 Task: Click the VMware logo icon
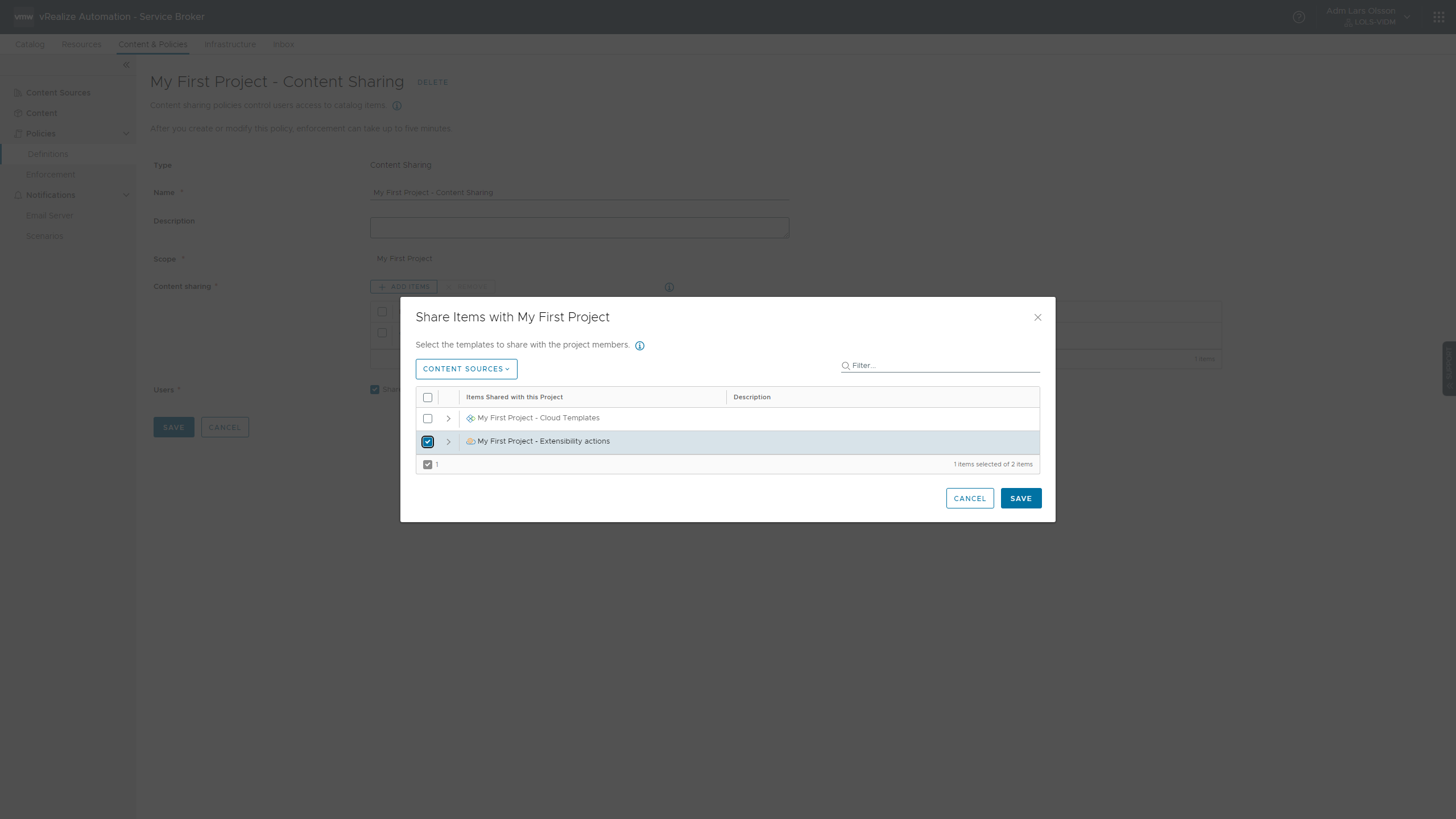23,17
